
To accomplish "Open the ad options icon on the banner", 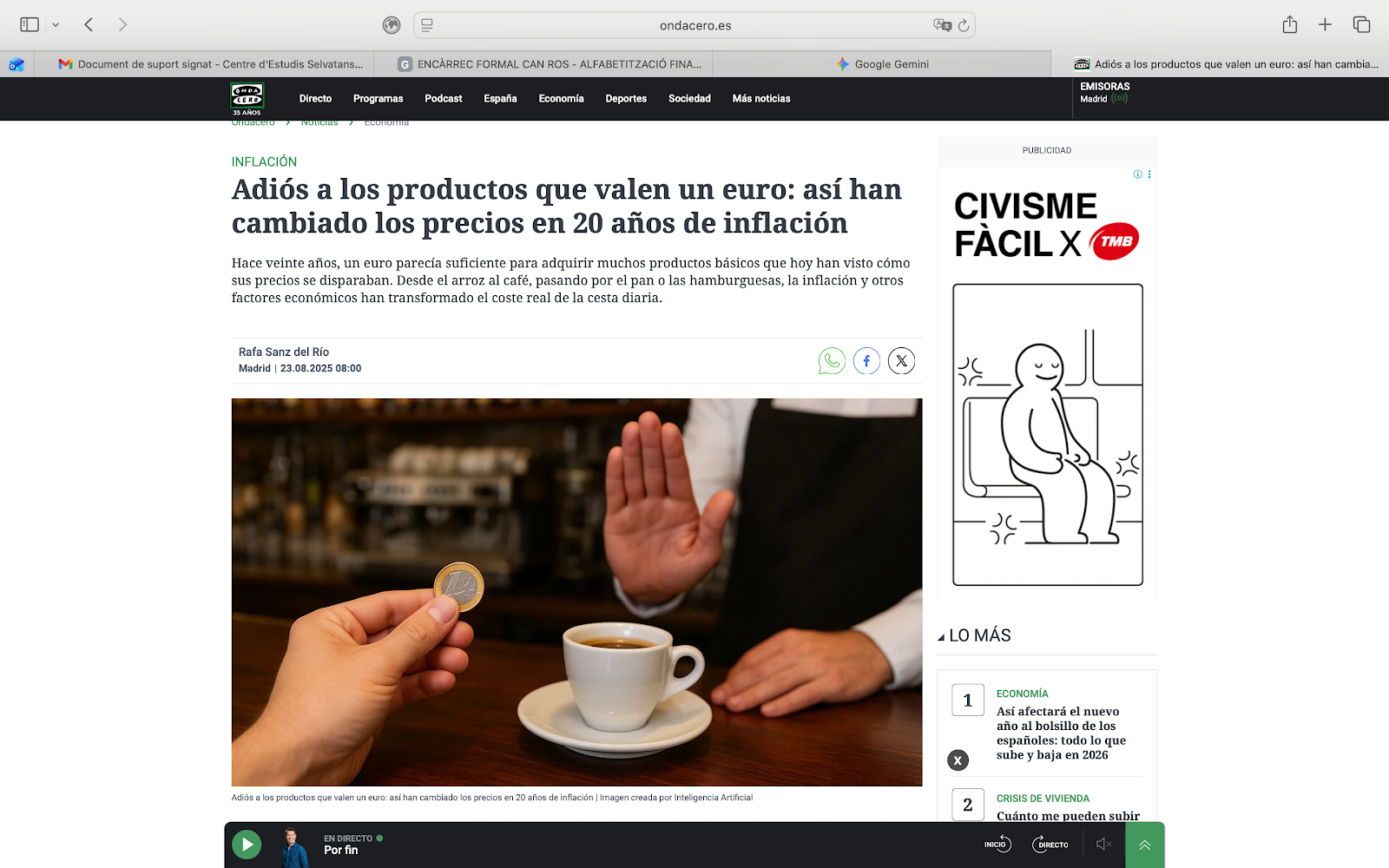I will [x=1149, y=174].
